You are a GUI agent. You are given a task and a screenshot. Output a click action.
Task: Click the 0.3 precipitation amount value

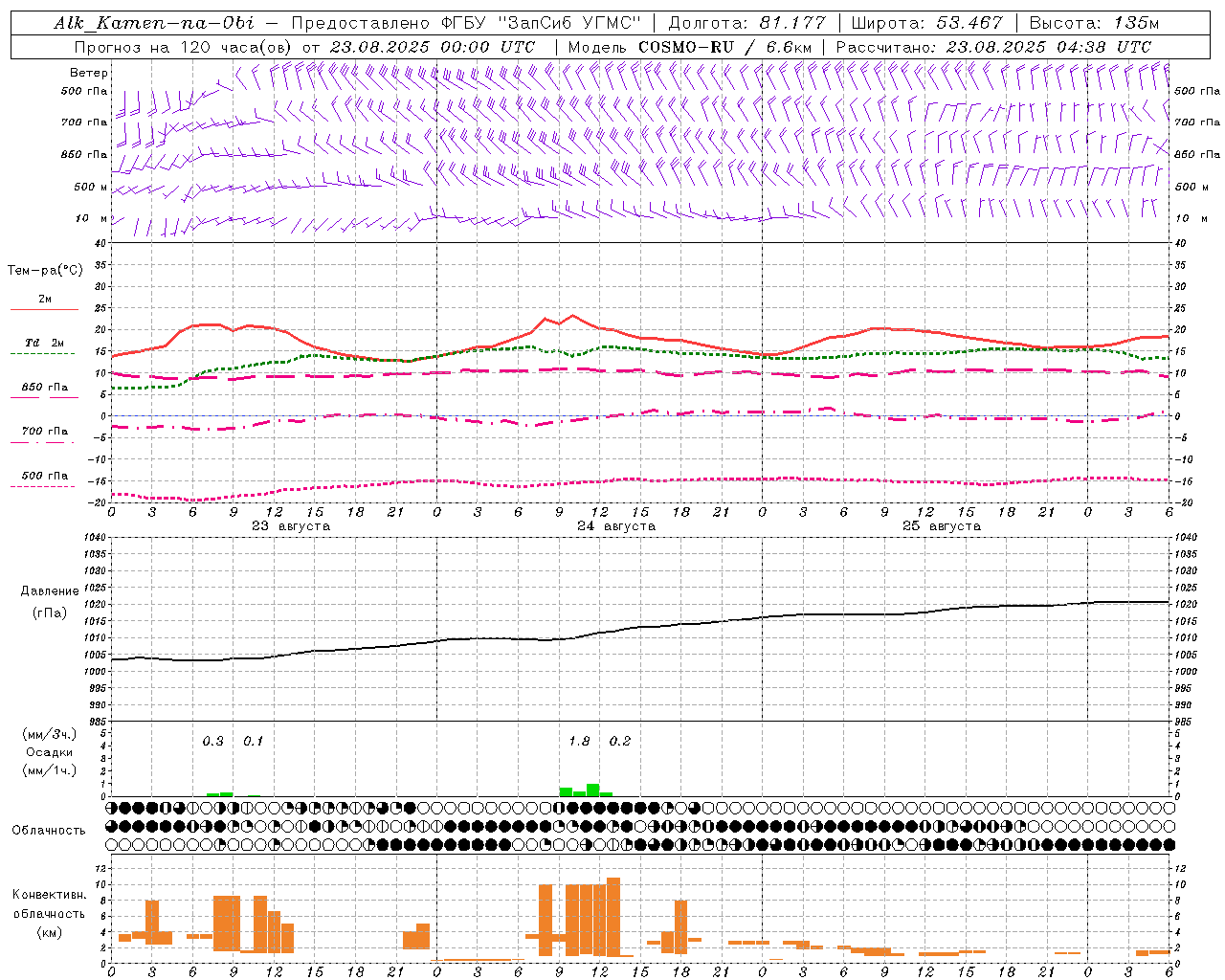coord(213,742)
